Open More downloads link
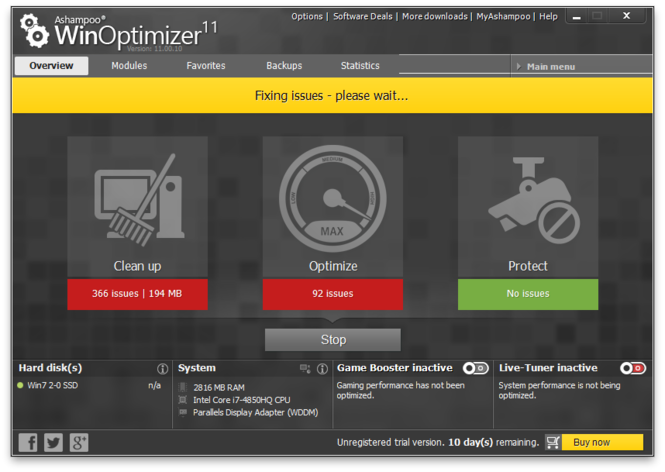This screenshot has height=472, width=665. tap(435, 17)
